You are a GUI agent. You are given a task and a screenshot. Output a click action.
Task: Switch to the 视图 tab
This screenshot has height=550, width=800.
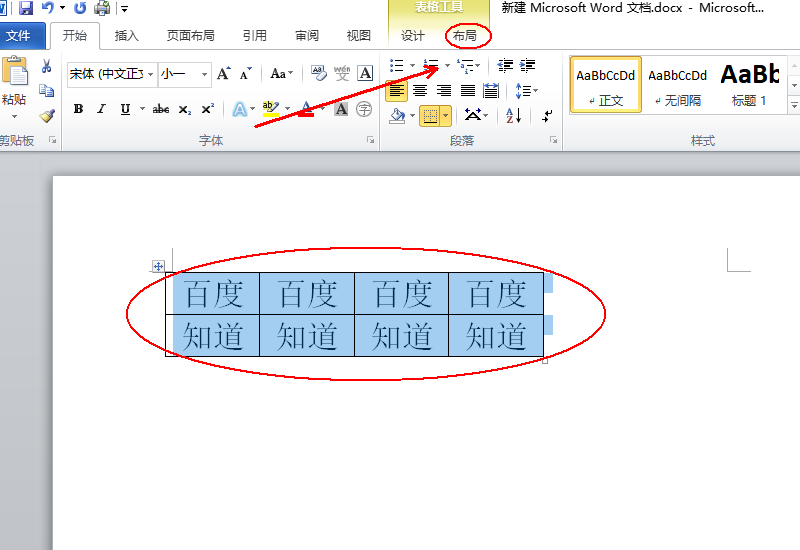[358, 36]
